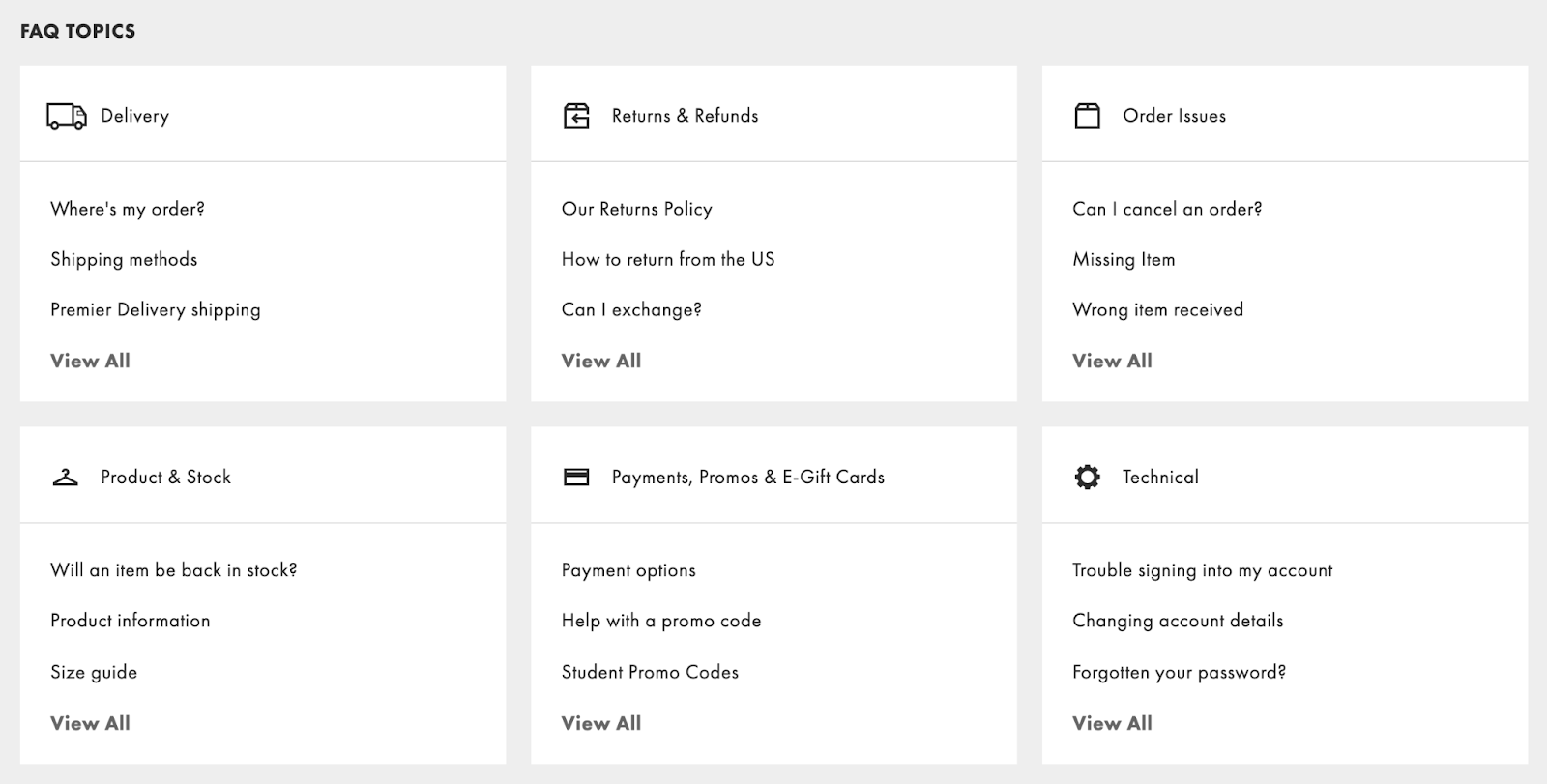Screen dimensions: 1547x784
Task: Click the Delivery truck icon
Action: pyautogui.click(x=66, y=116)
